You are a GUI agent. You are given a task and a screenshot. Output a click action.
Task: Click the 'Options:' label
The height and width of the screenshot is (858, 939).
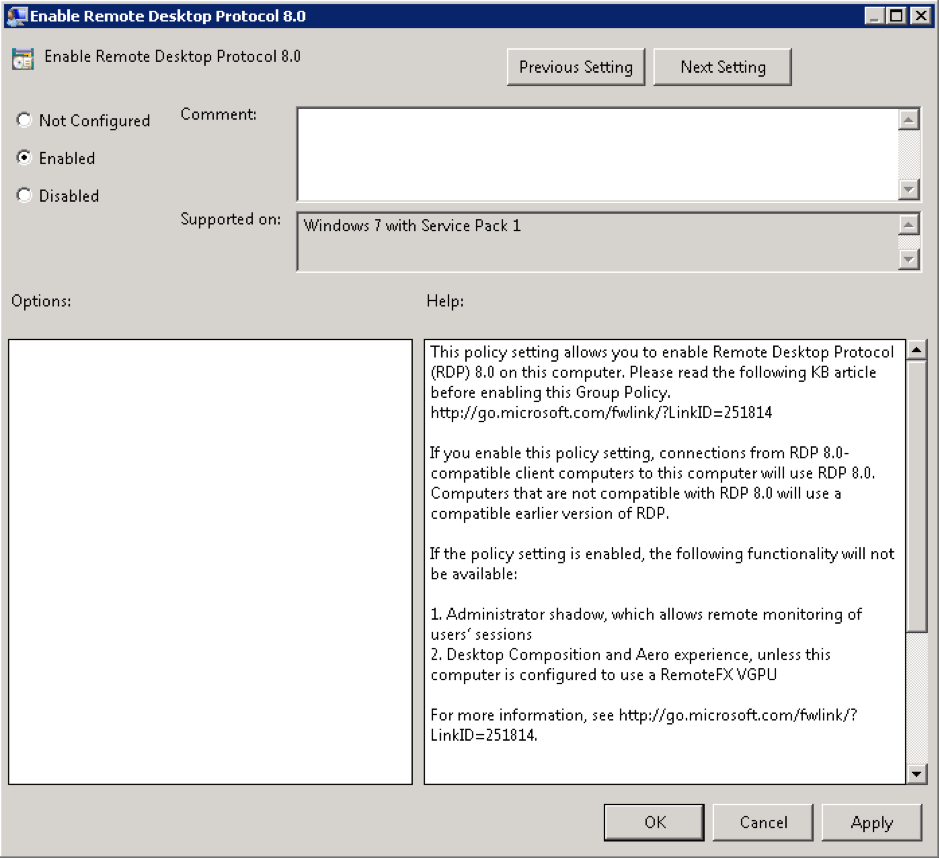pos(41,301)
